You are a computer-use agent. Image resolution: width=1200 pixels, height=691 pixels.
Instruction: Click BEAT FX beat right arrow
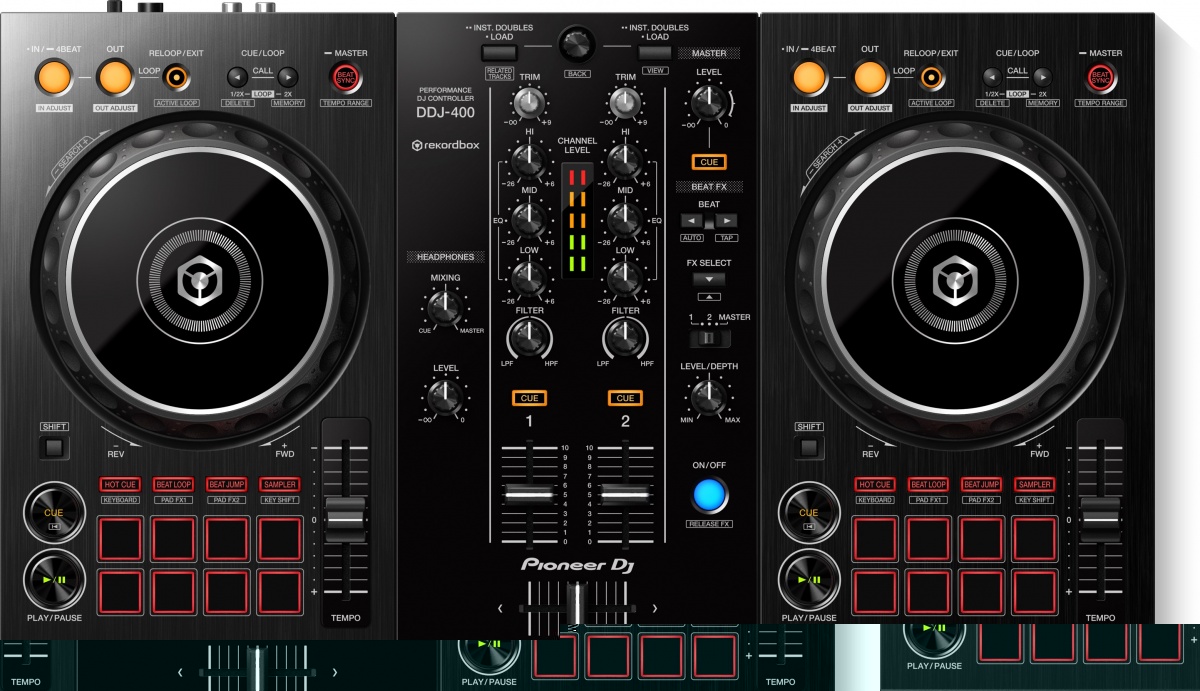tap(726, 219)
